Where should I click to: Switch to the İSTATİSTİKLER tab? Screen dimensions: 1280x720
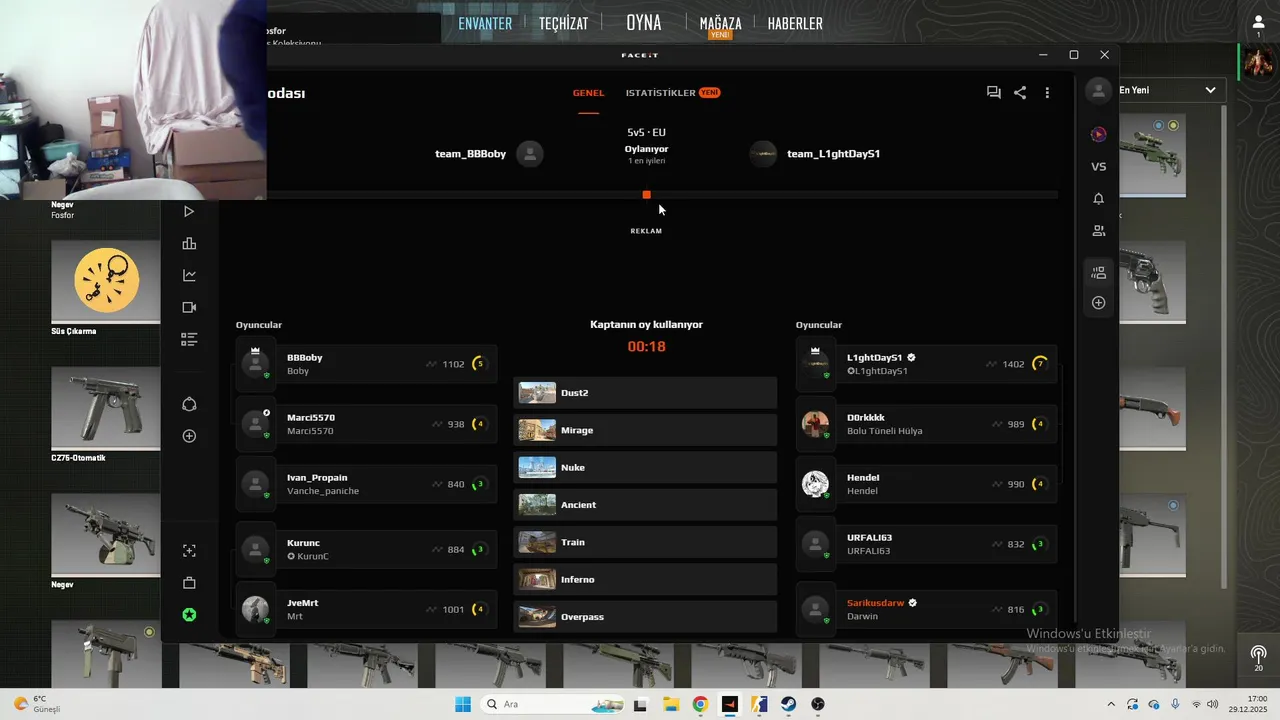[673, 93]
